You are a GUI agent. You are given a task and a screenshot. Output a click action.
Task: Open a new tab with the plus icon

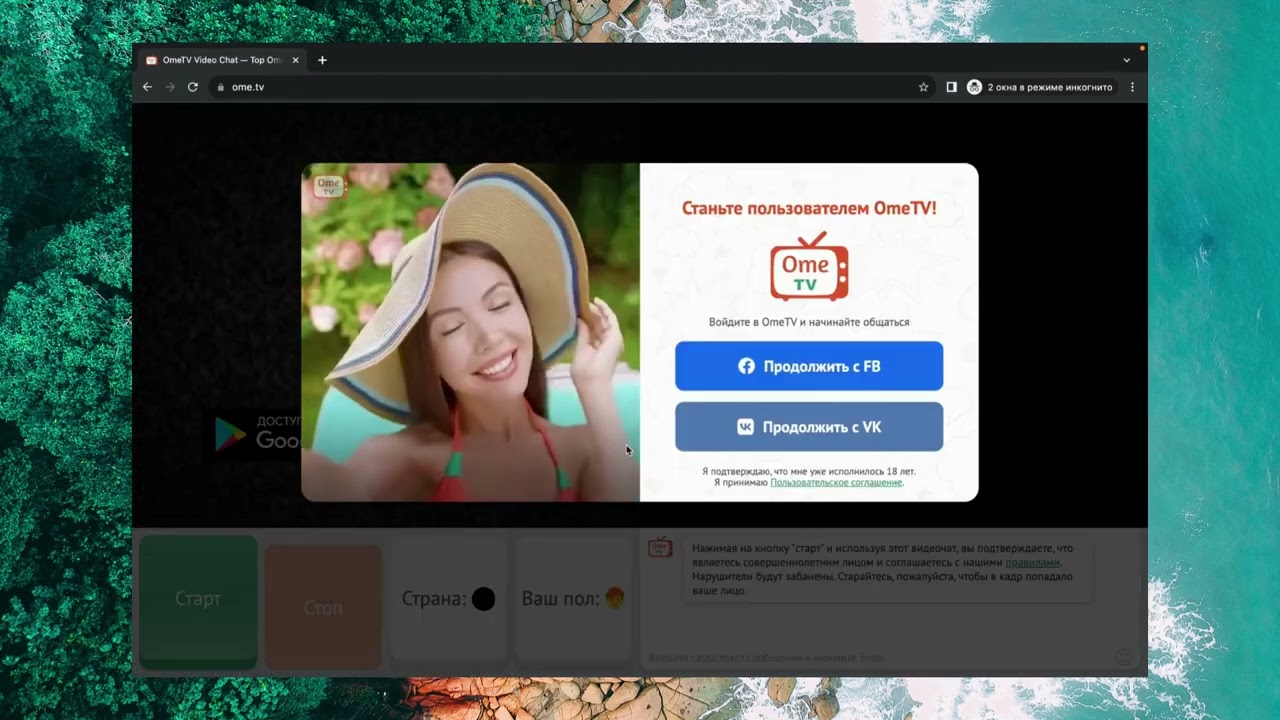click(x=322, y=60)
